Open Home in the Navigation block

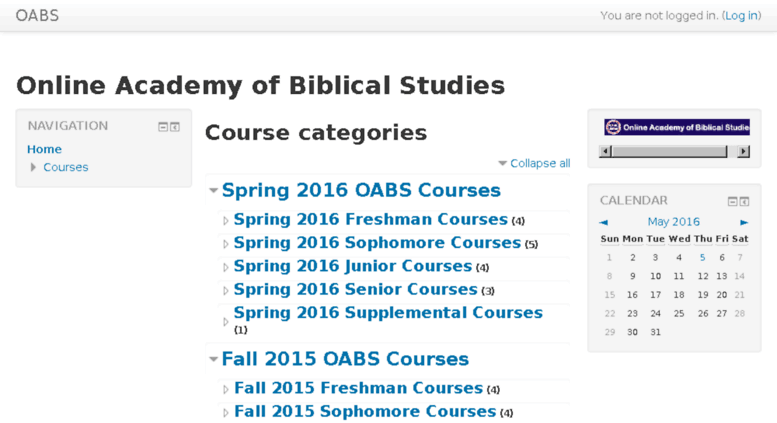(x=45, y=149)
